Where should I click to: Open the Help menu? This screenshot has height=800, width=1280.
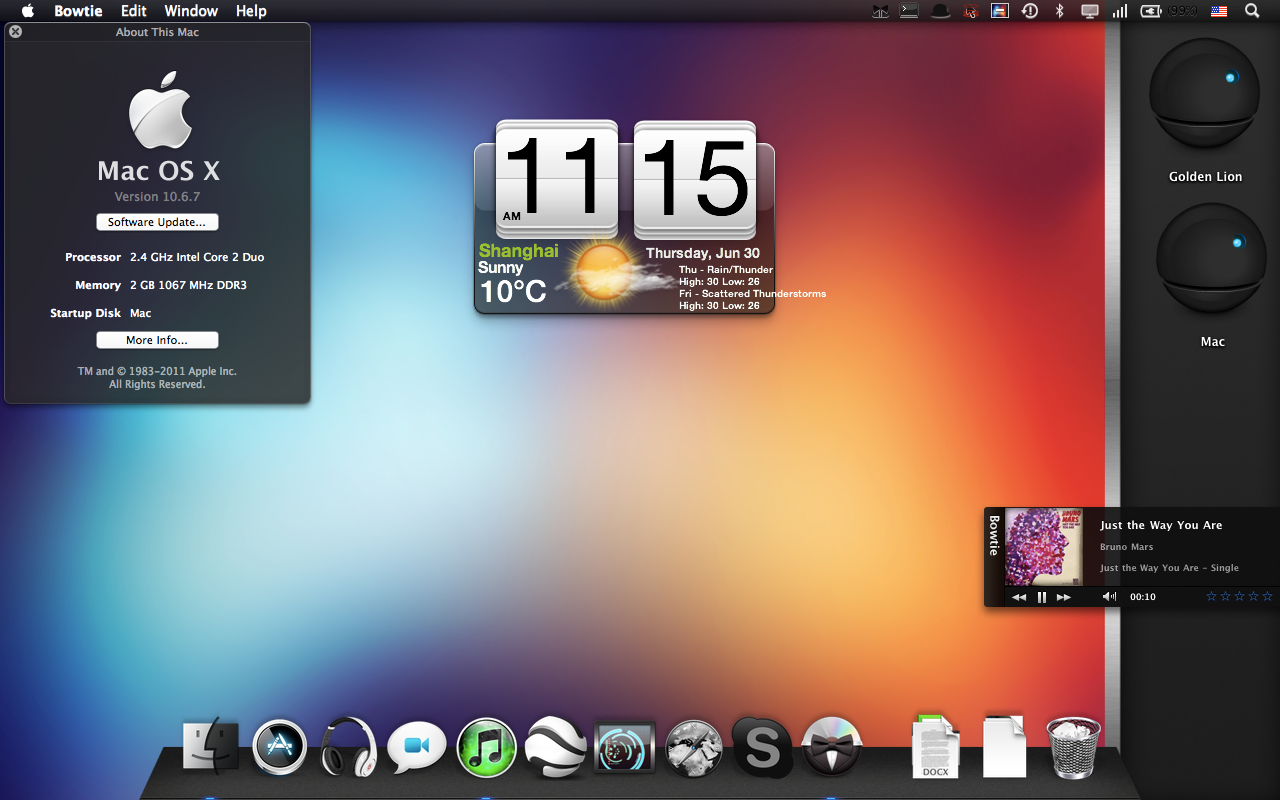pos(251,11)
